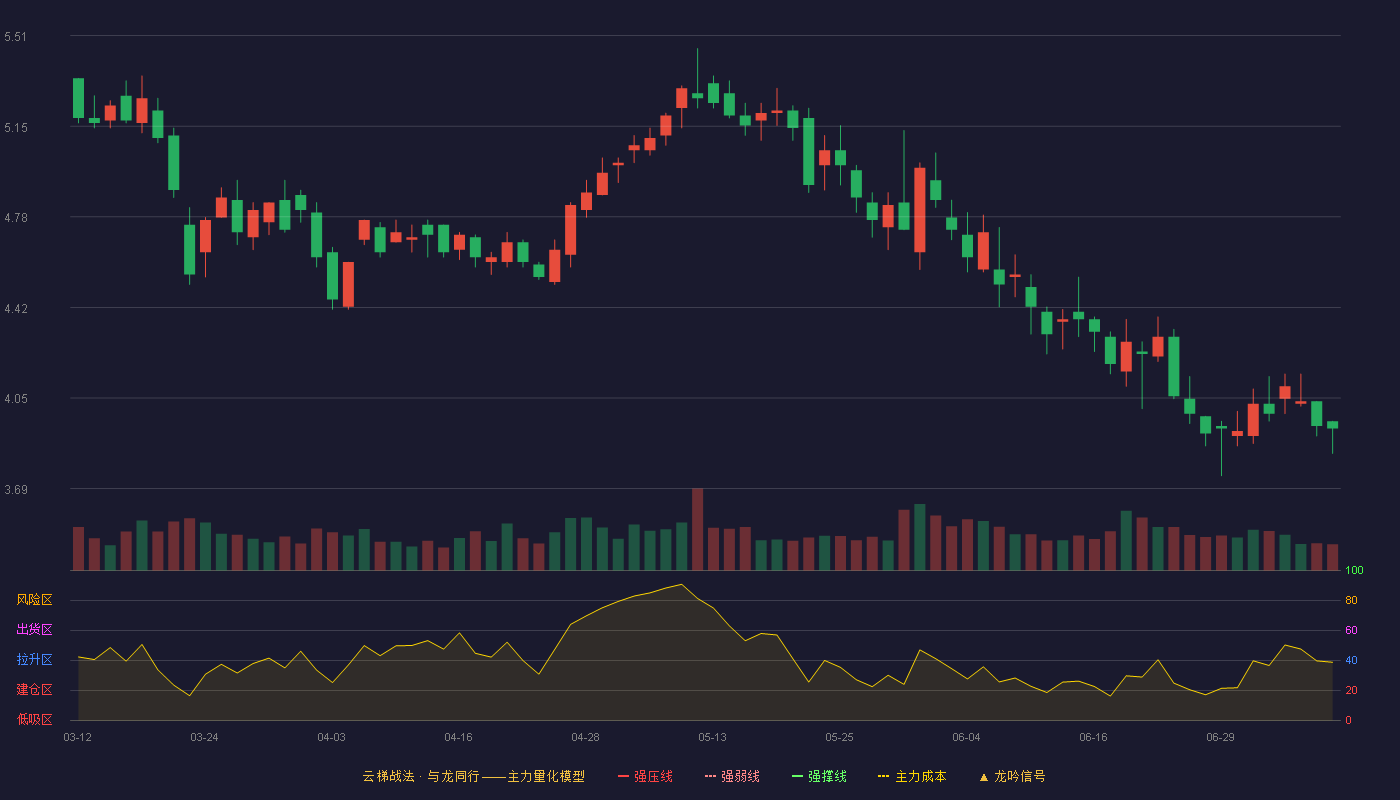Toggle the 强压线 legend series

[645, 776]
